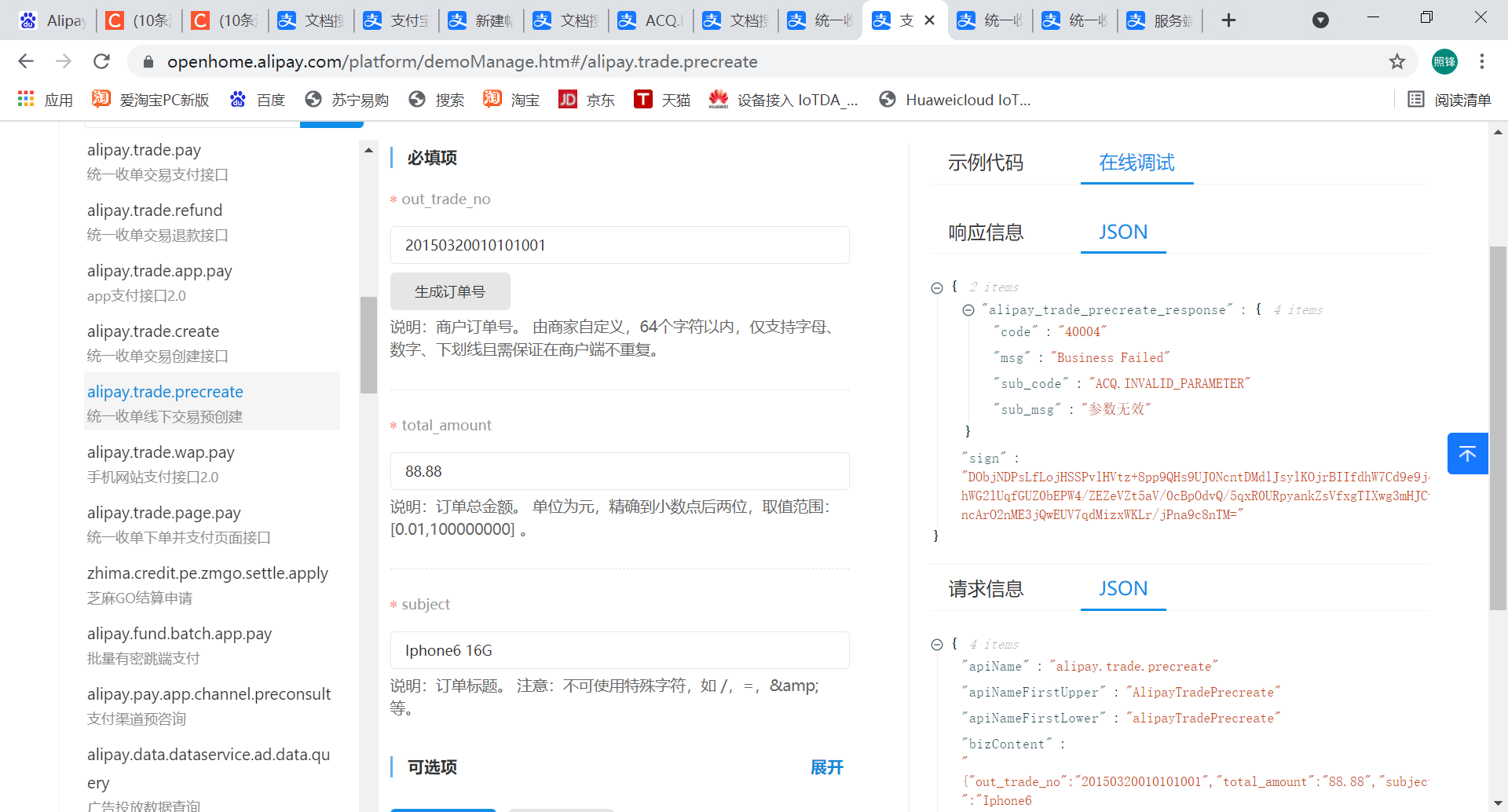The height and width of the screenshot is (812, 1508).
Task: Switch to the ACQ browser tab
Action: pyautogui.click(x=650, y=20)
